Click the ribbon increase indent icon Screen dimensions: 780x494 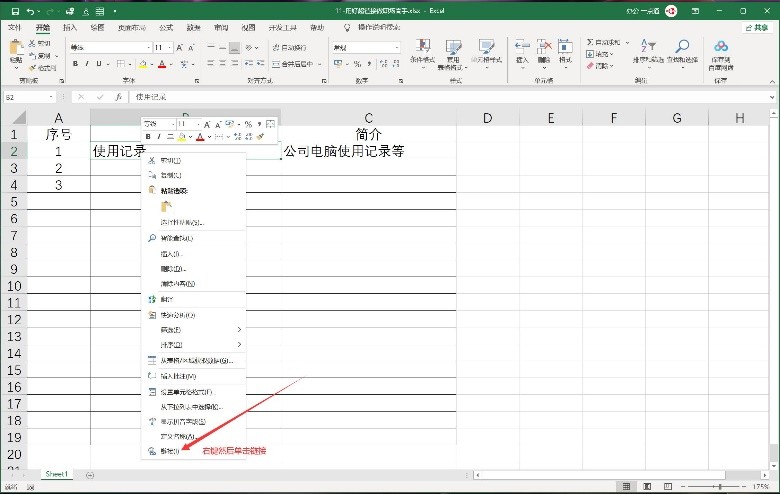click(x=261, y=64)
